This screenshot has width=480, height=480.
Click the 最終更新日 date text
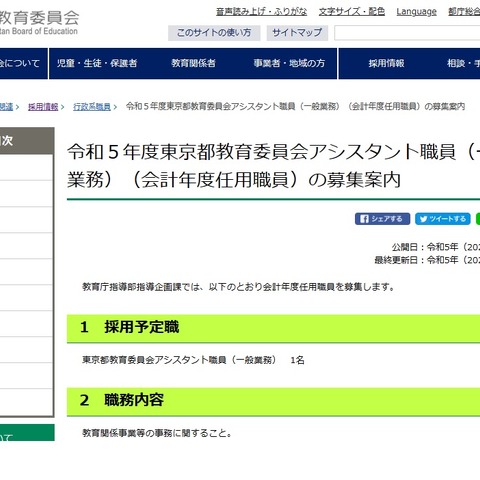tap(427, 260)
